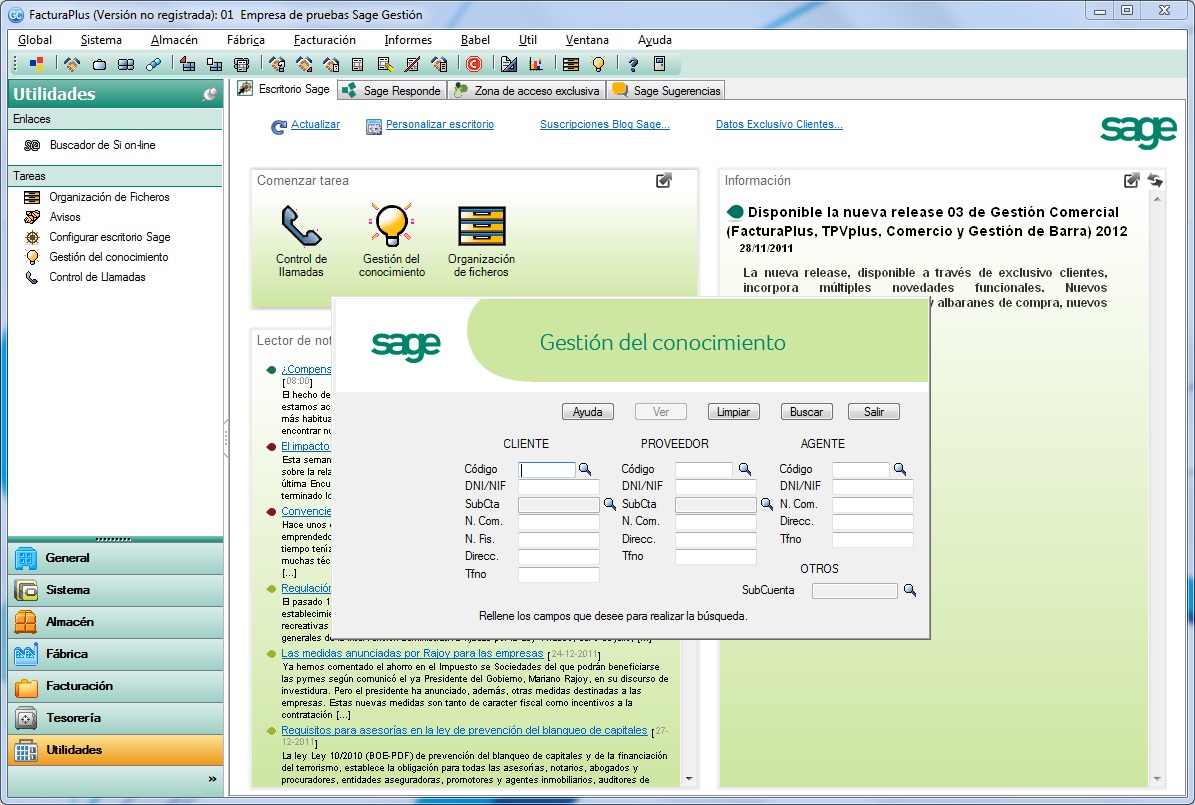Viewport: 1195px width, 805px height.
Task: Click the edit icon of Comenzar tarea panel
Action: pos(664,181)
